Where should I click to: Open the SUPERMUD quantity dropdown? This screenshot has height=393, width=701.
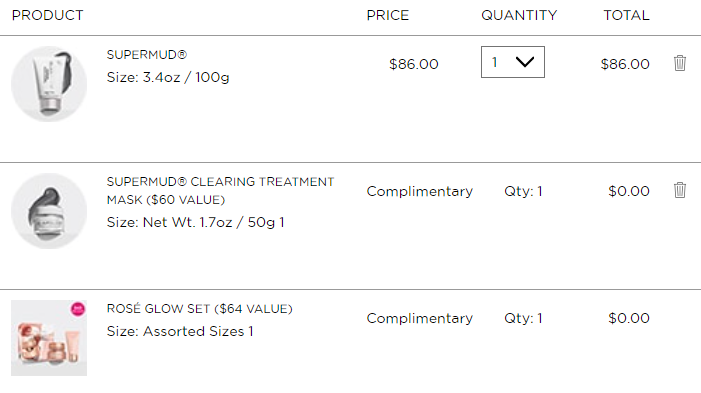(513, 62)
